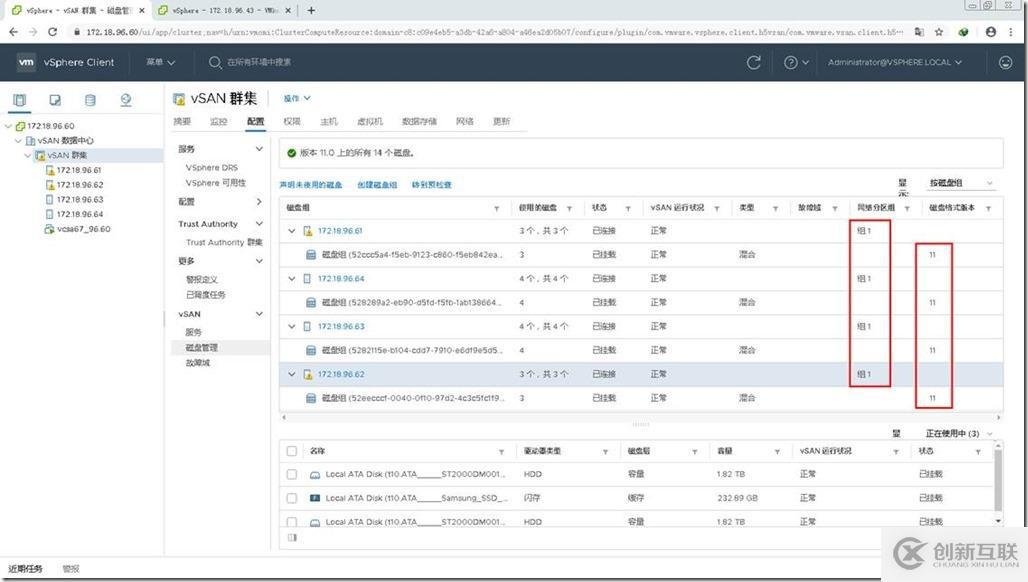Click filter icon on vSAN 运行状况 column
The image size is (1028, 582).
pyautogui.click(x=717, y=208)
